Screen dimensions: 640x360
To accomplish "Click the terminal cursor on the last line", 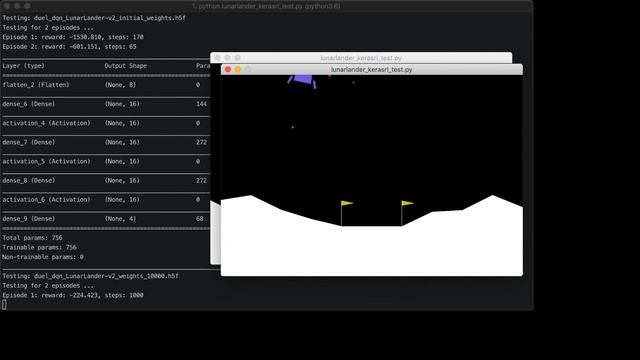I will point(4,304).
